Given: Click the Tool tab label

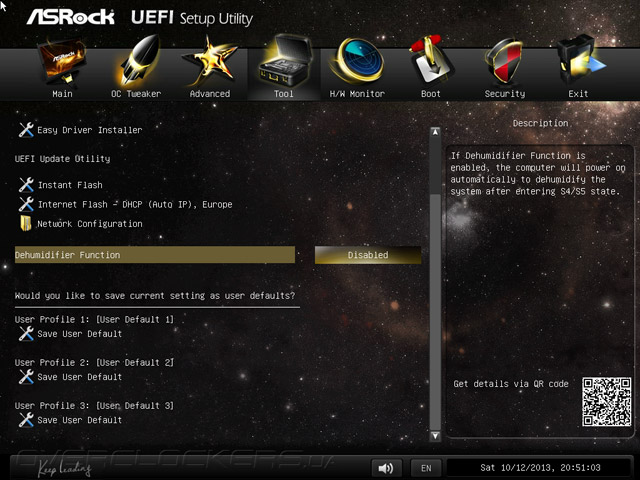Looking at the screenshot, I should point(284,94).
